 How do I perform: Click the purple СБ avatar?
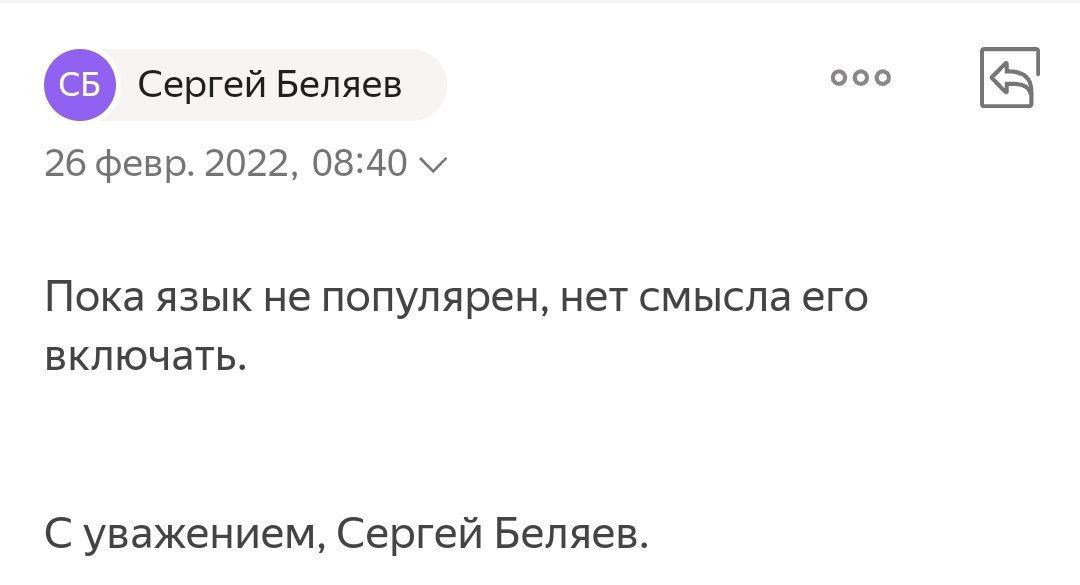tap(79, 86)
